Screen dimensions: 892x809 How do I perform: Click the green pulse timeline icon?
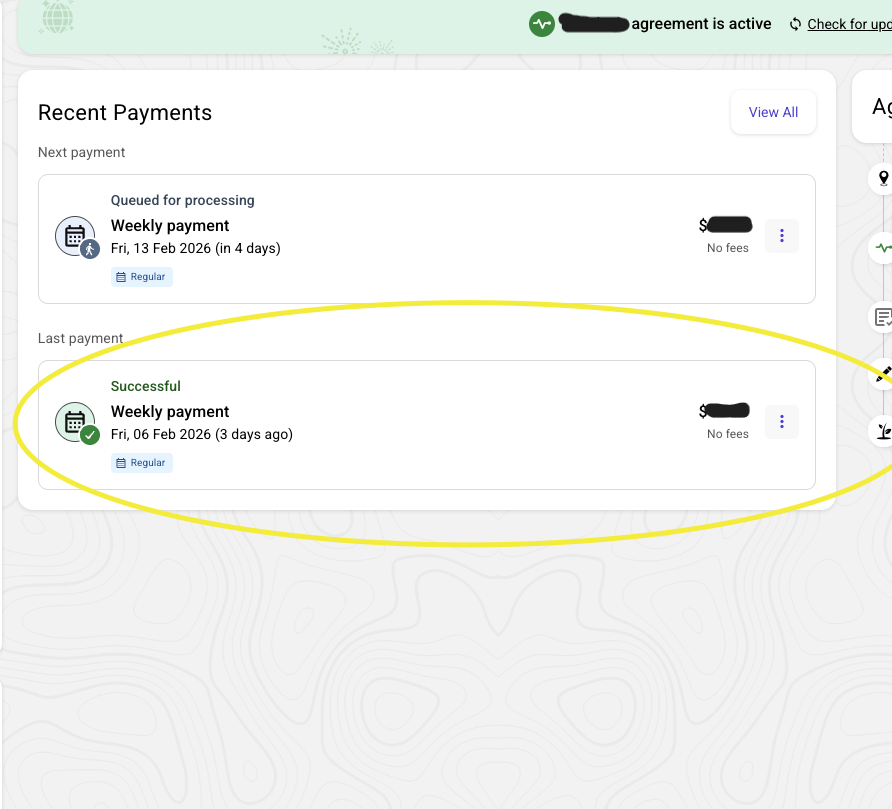pyautogui.click(x=883, y=247)
